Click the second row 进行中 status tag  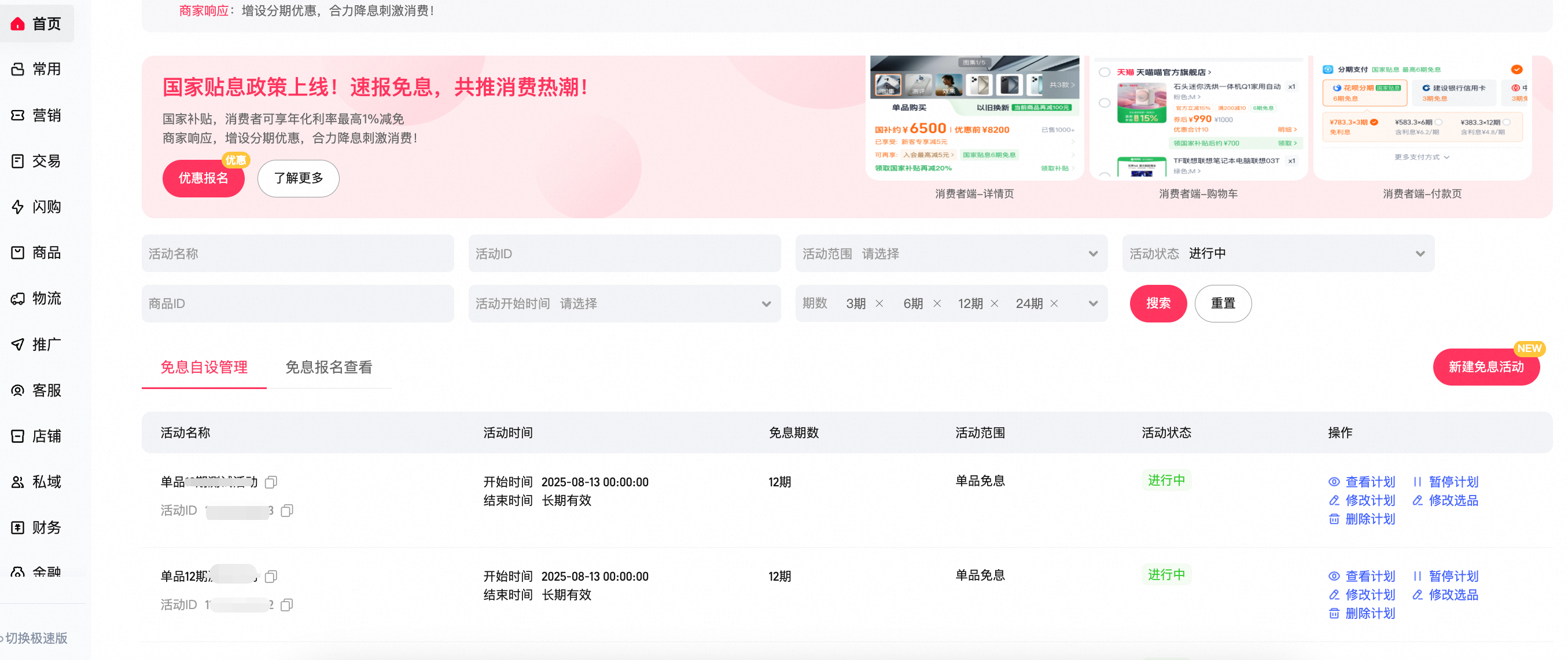[1166, 575]
